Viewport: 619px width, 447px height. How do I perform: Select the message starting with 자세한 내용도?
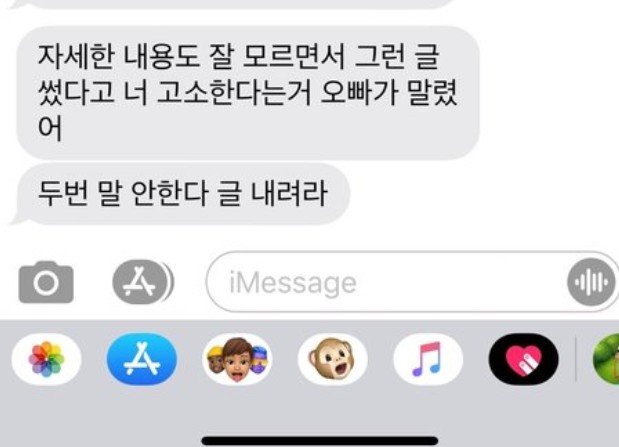(x=248, y=93)
